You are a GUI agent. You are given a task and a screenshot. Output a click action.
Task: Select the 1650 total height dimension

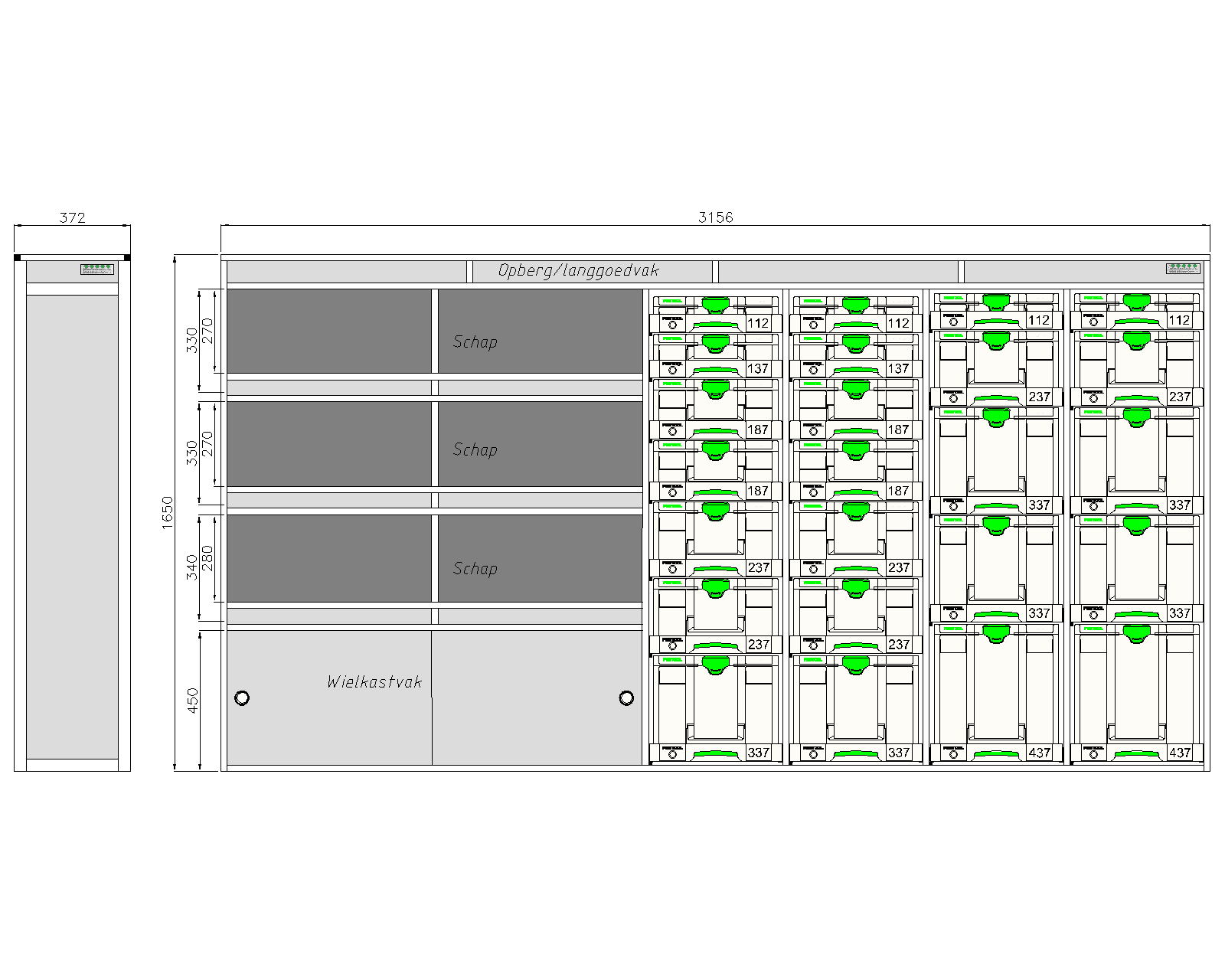(168, 511)
